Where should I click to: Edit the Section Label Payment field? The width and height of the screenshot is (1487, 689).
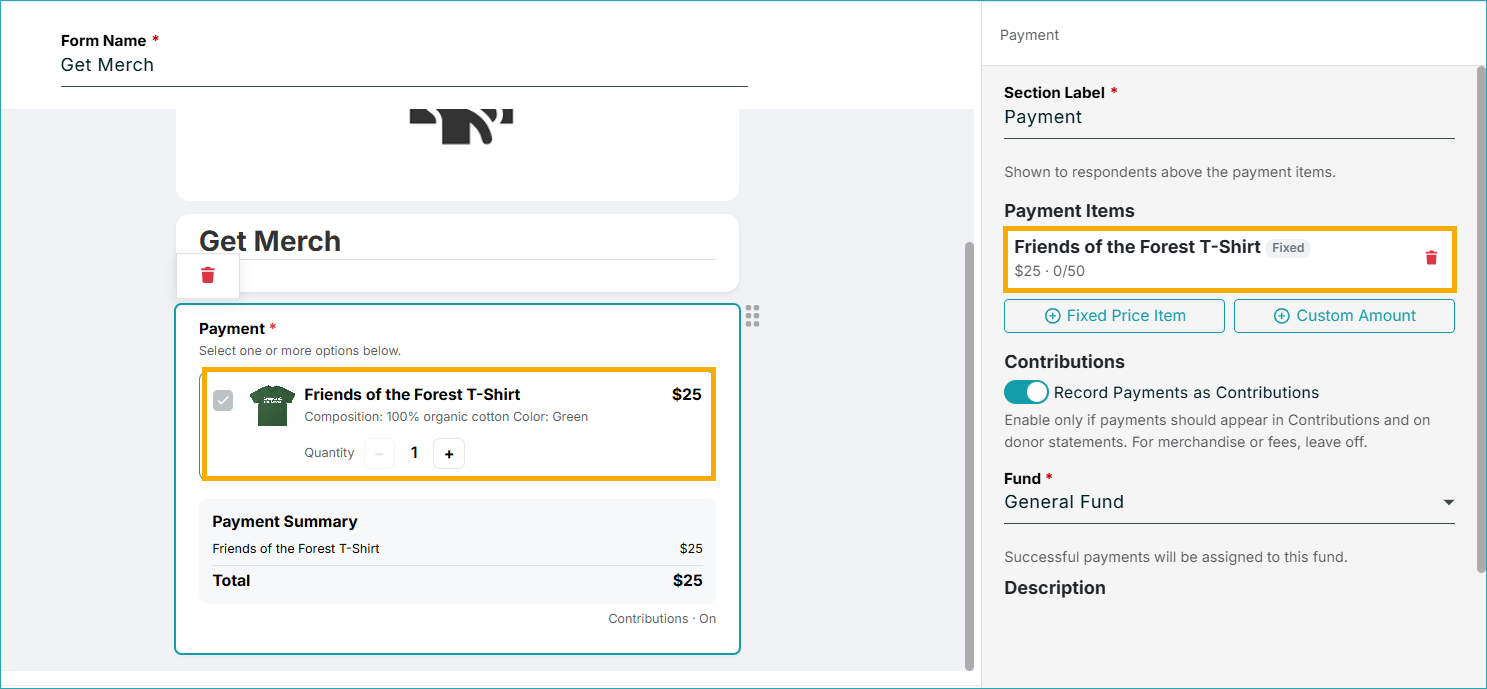tap(1229, 118)
